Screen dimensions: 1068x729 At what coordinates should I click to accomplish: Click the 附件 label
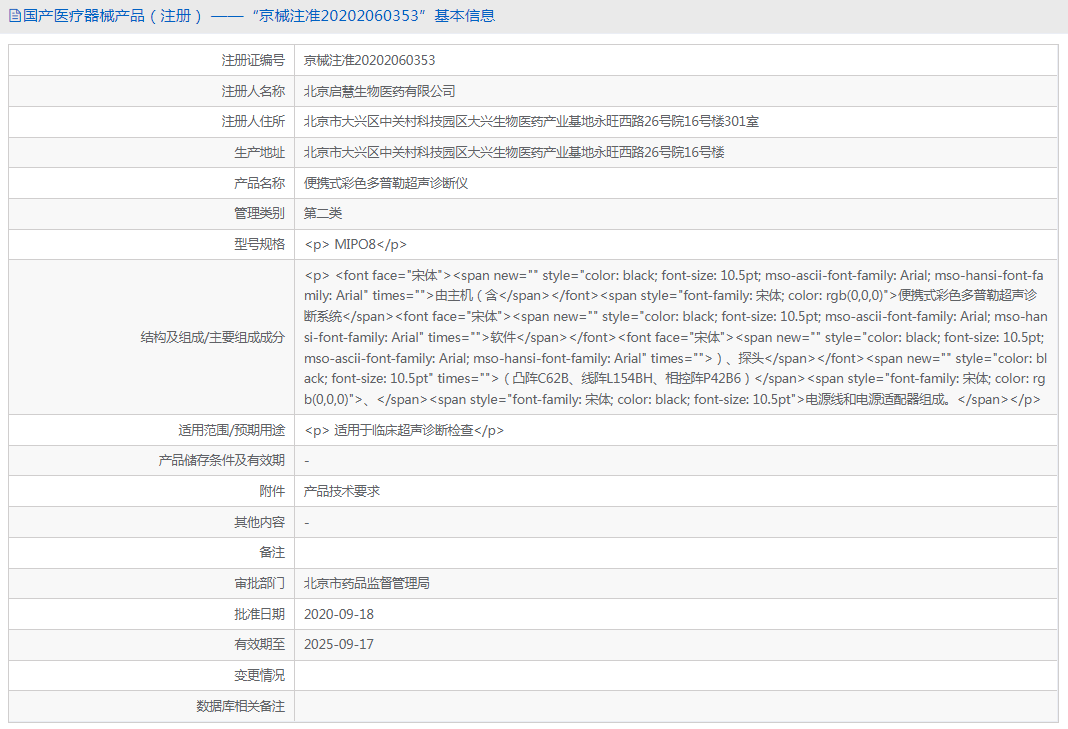coord(272,491)
